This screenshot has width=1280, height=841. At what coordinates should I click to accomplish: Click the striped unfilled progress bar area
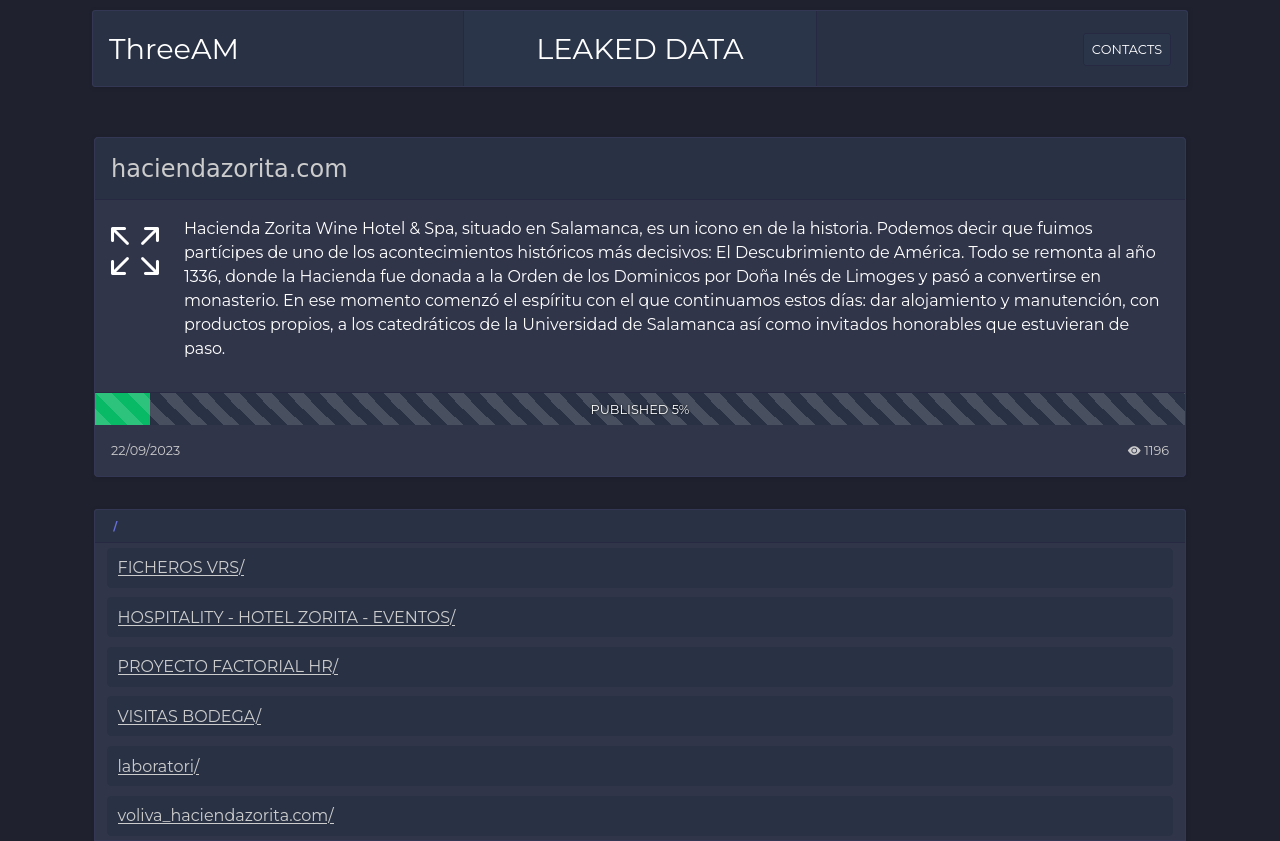coord(900,409)
